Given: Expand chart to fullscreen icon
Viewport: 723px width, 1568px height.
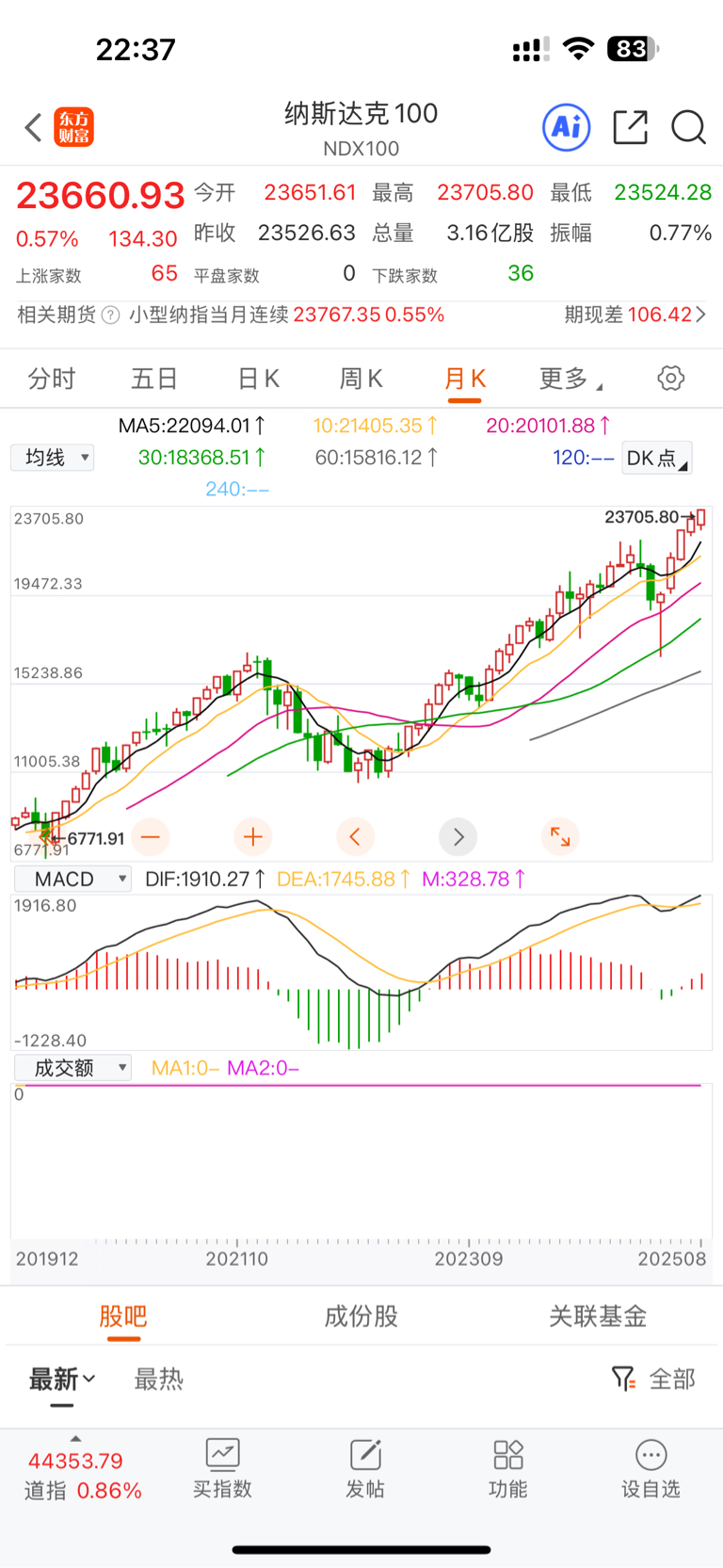Looking at the screenshot, I should (x=560, y=836).
